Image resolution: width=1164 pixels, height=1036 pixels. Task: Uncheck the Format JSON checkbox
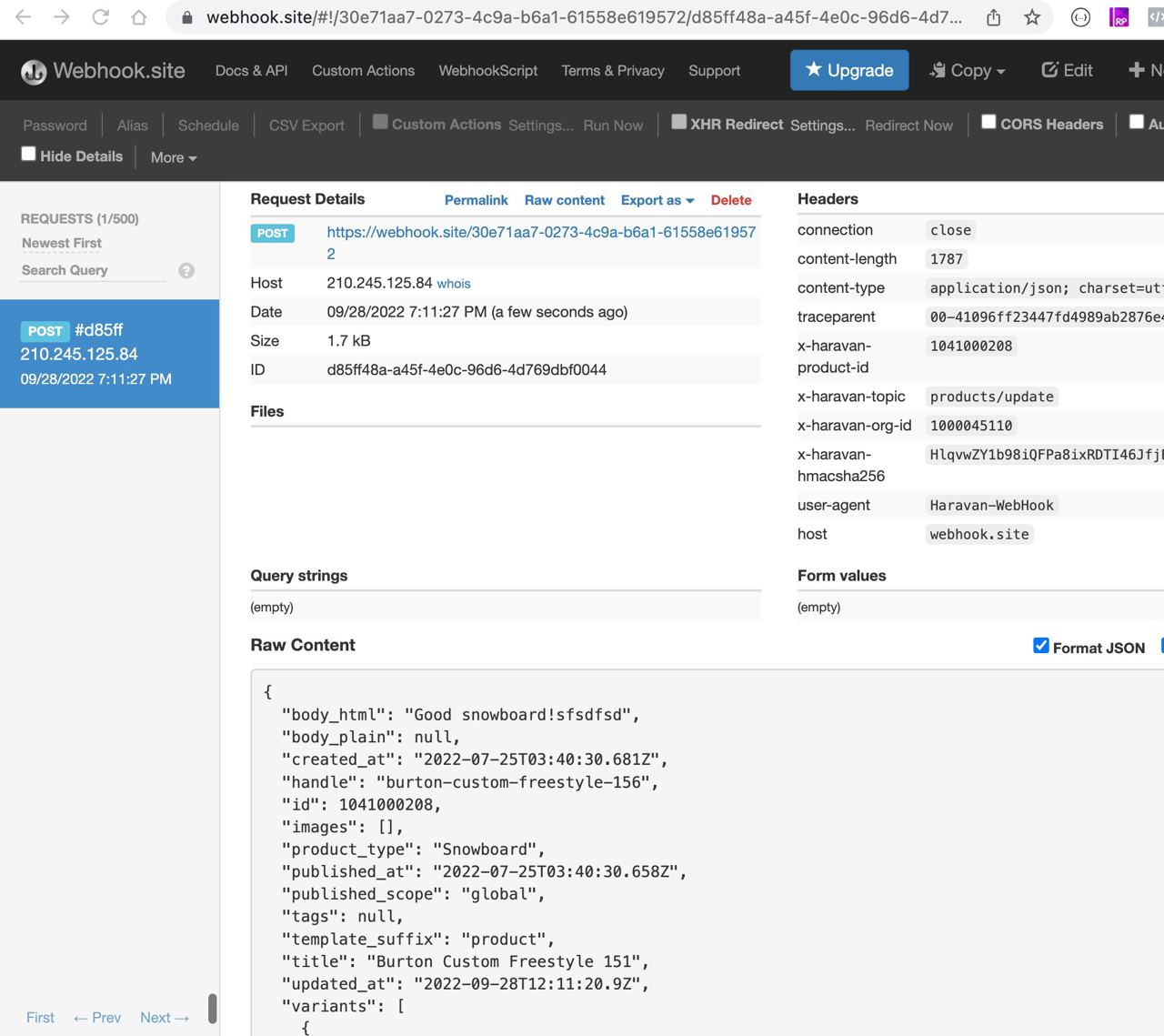pyautogui.click(x=1041, y=646)
